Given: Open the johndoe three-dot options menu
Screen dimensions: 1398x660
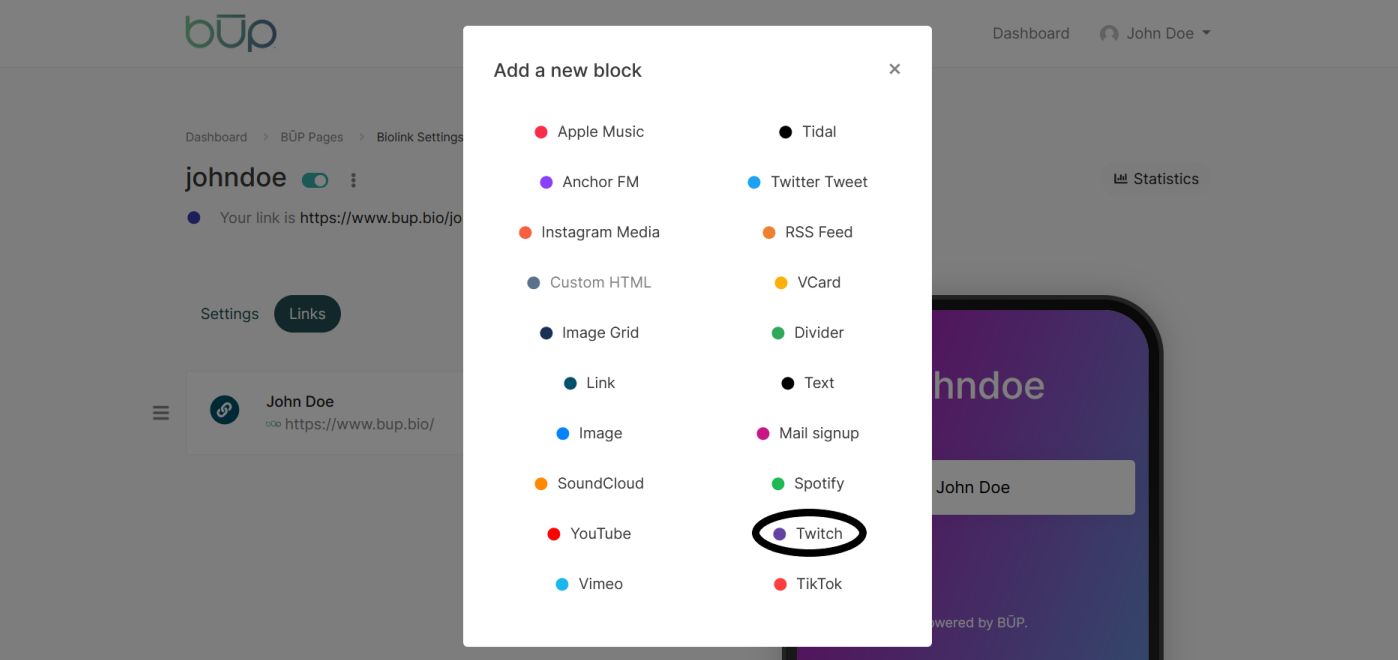Looking at the screenshot, I should [x=353, y=180].
